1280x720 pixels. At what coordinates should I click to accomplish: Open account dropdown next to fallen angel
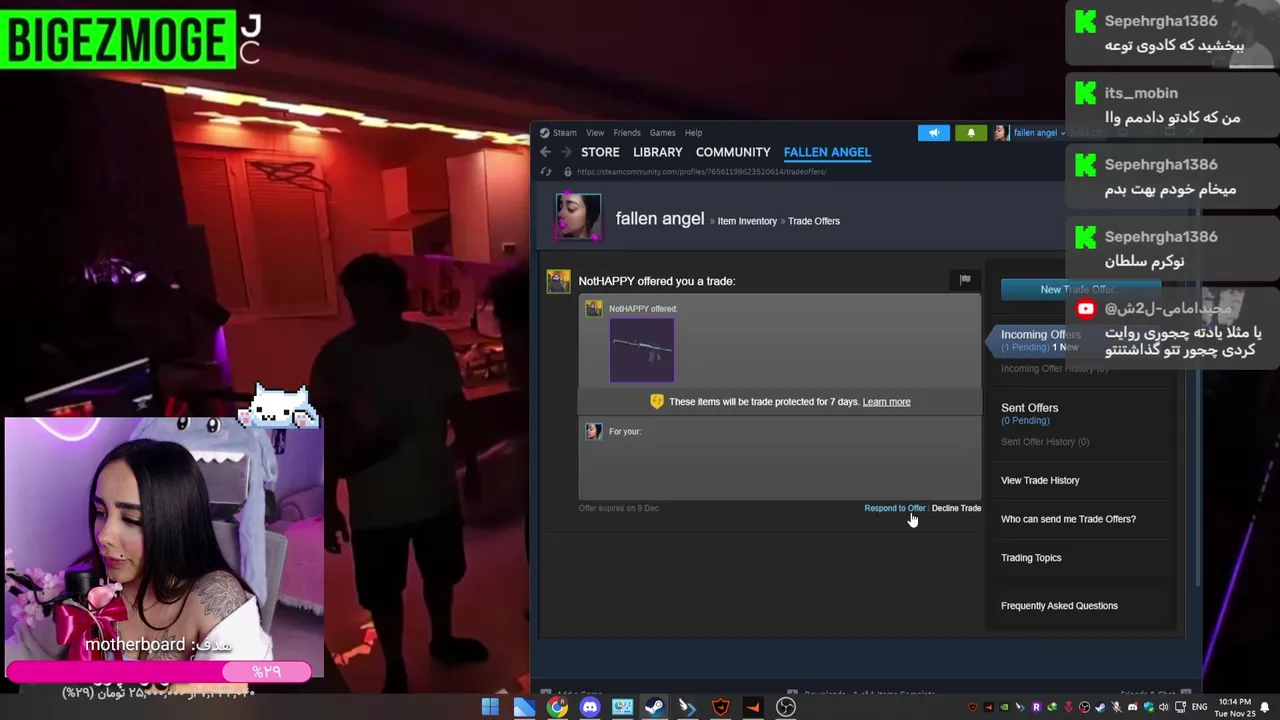pos(1063,132)
